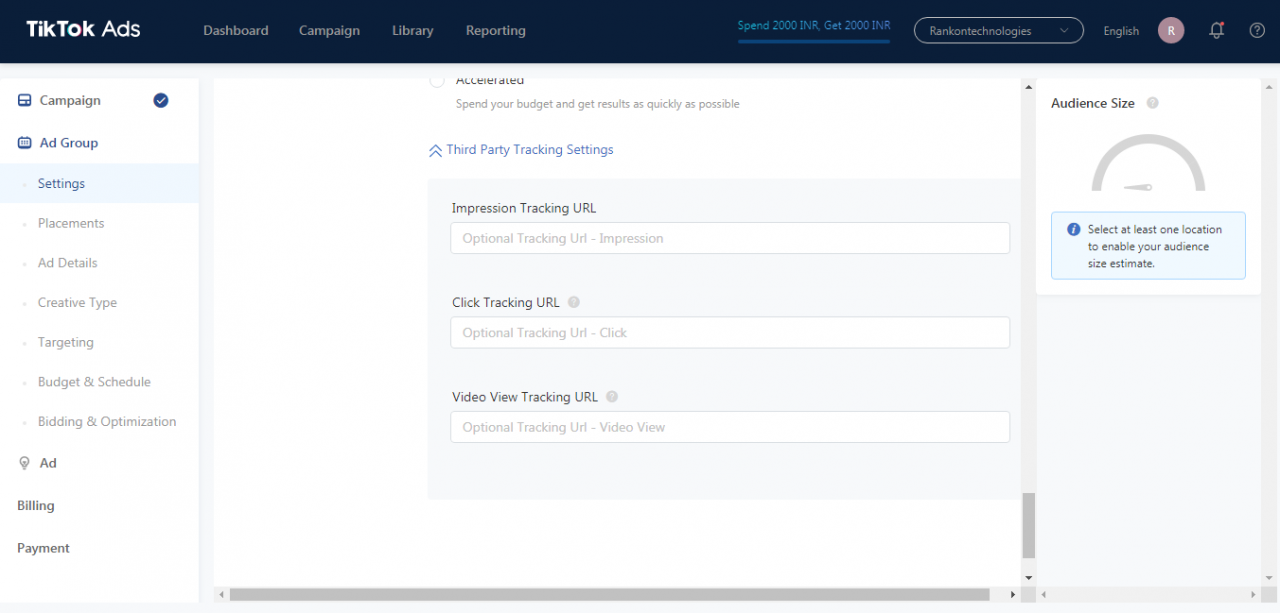Viewport: 1280px width, 613px height.
Task: Show Video View Tracking URL help tooltip
Action: pos(612,396)
